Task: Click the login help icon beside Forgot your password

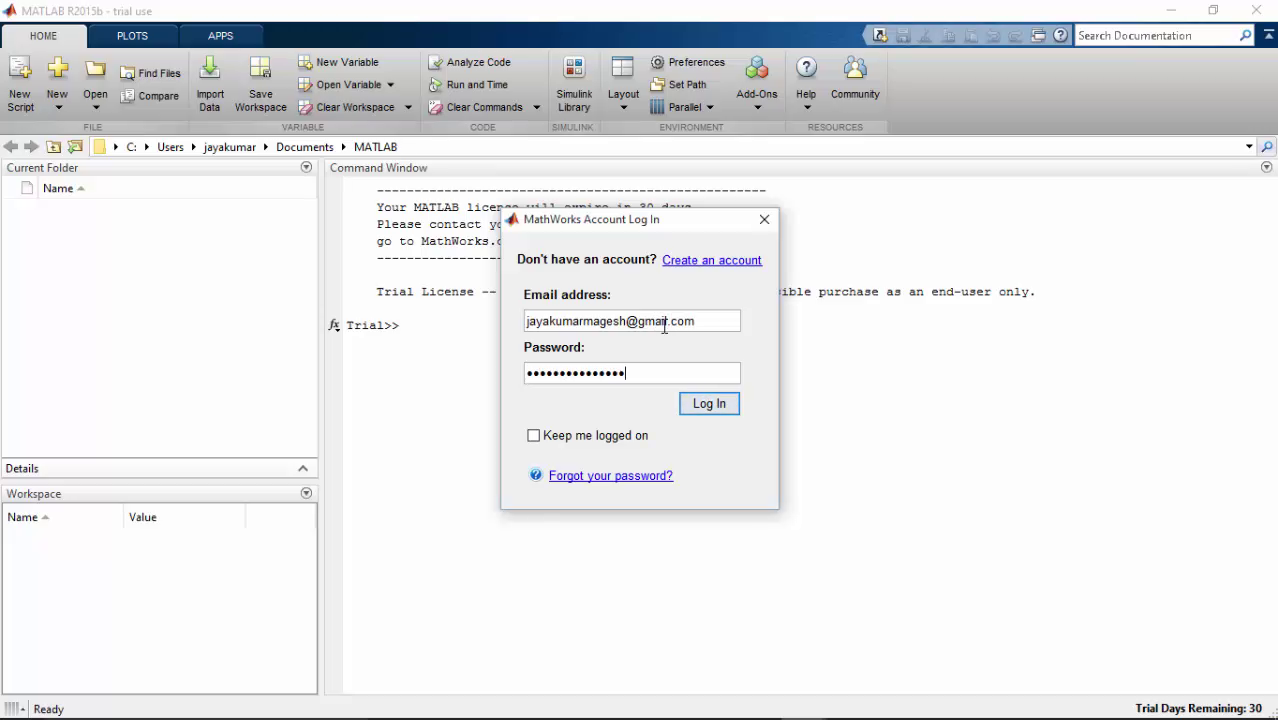Action: pos(536,475)
